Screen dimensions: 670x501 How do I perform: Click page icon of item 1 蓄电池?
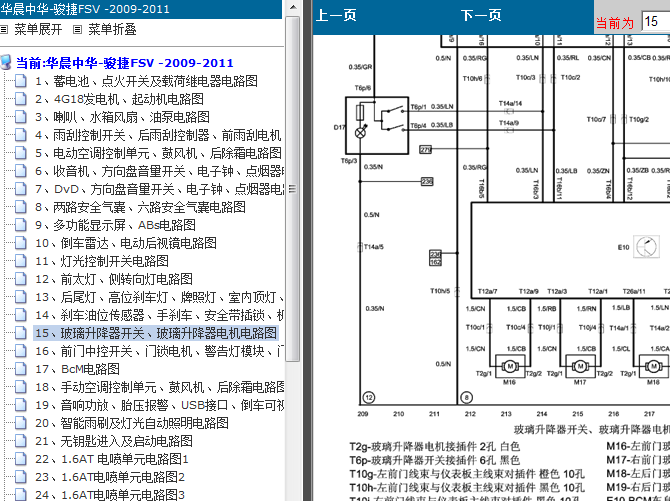pos(21,81)
